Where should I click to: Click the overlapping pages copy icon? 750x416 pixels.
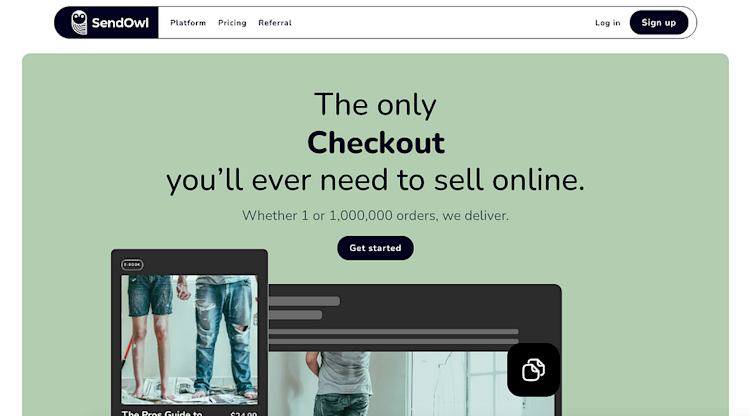coord(533,370)
